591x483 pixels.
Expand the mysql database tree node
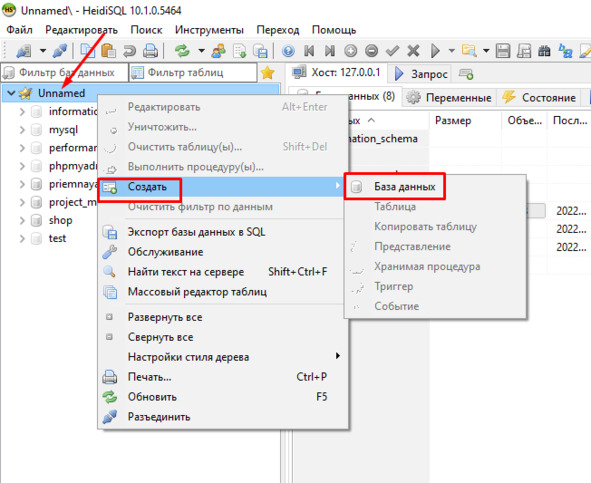click(x=22, y=130)
